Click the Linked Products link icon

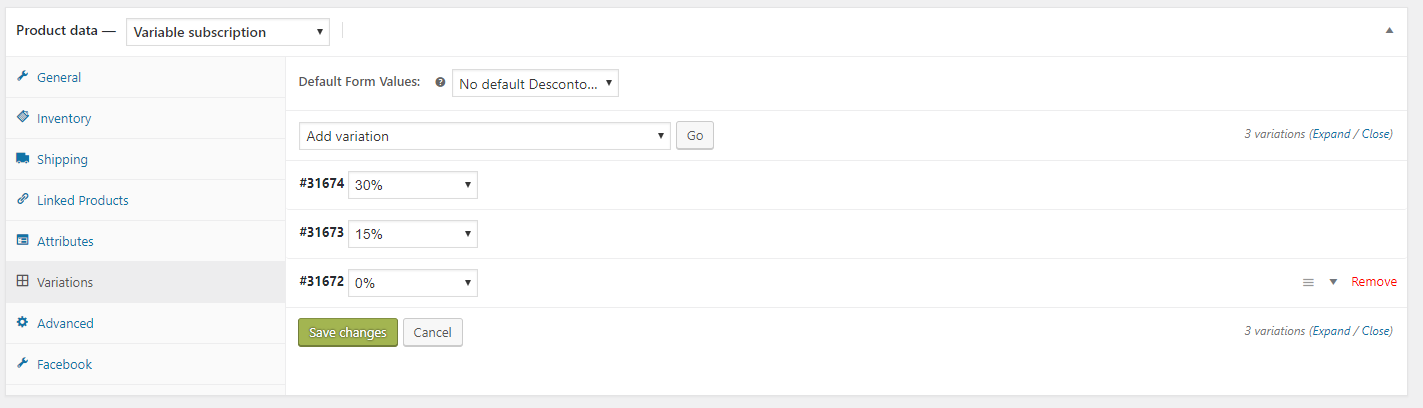(x=22, y=200)
